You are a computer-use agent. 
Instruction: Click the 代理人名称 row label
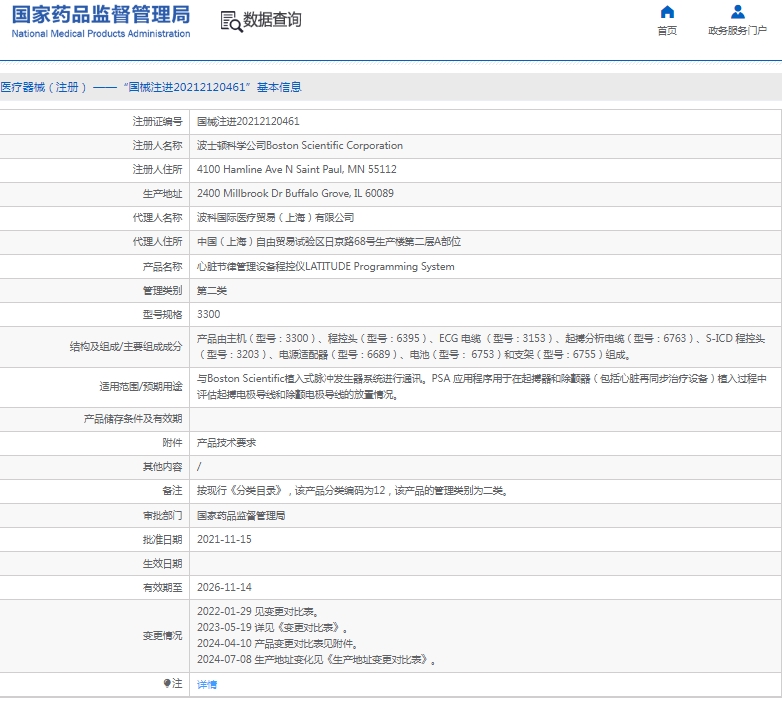[158, 218]
